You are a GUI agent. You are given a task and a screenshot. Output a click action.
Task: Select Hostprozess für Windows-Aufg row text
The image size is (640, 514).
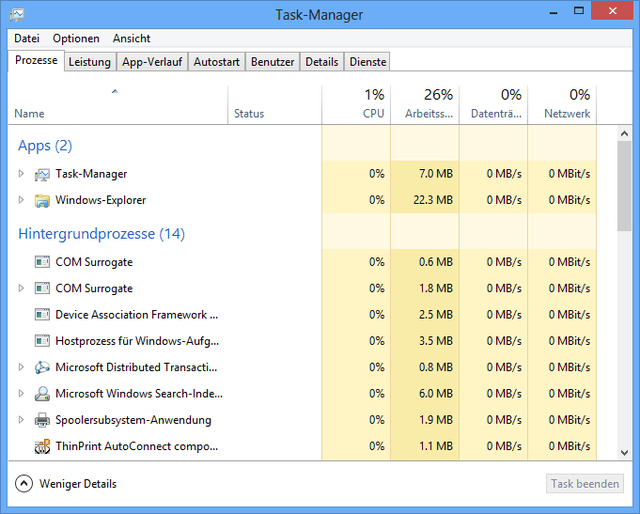coord(137,341)
